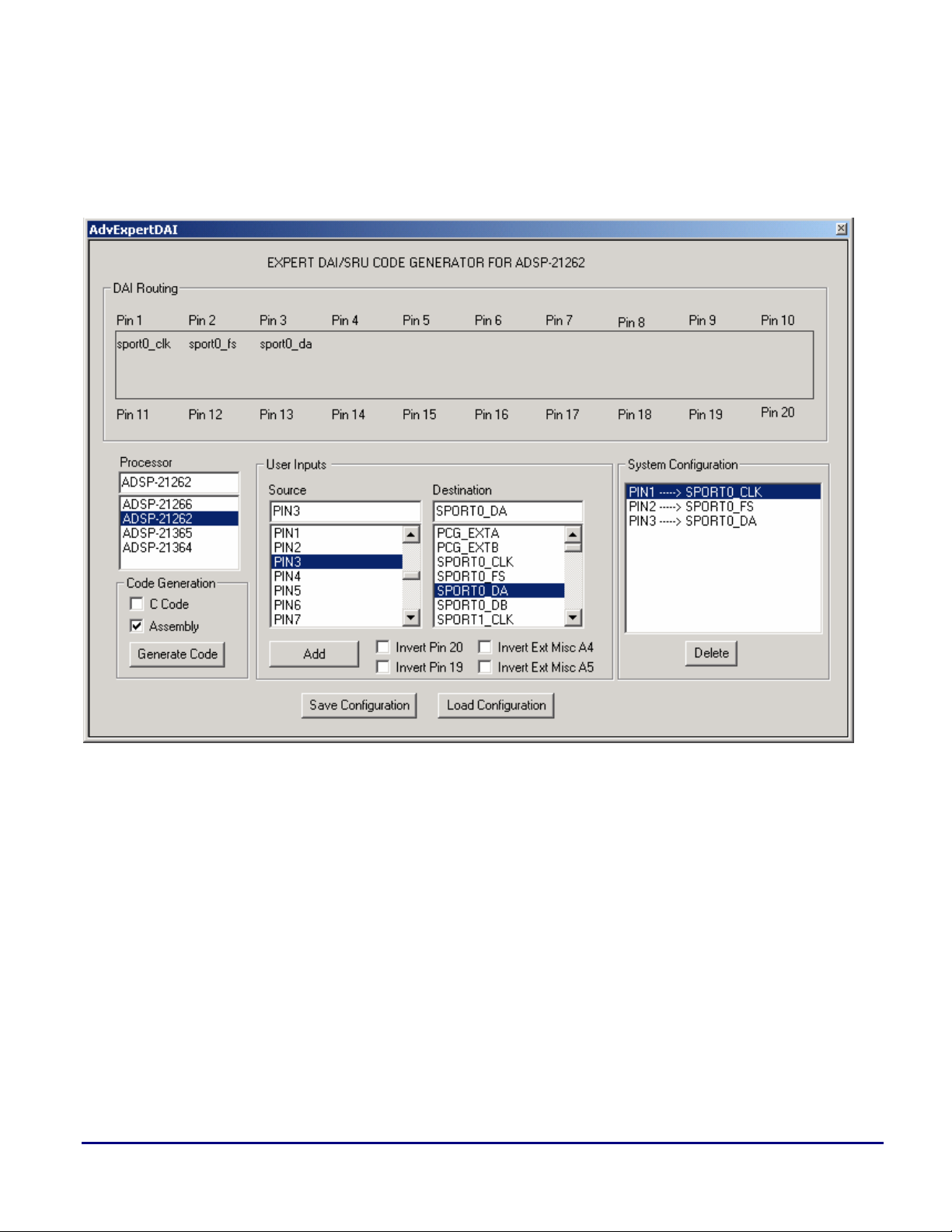Enable Invert Ext Misc A5 checkbox
The width and height of the screenshot is (952, 1232).
pos(485,667)
